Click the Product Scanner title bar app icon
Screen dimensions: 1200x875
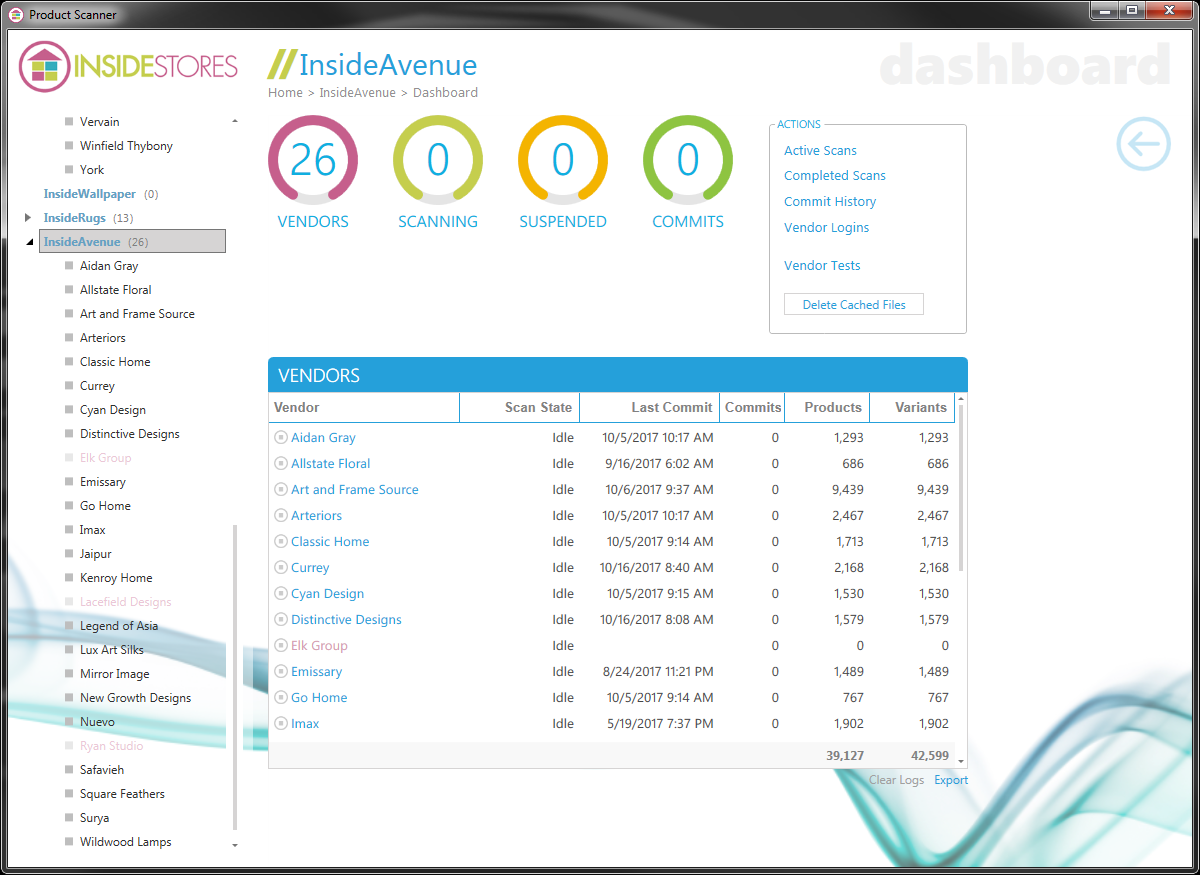[x=16, y=14]
